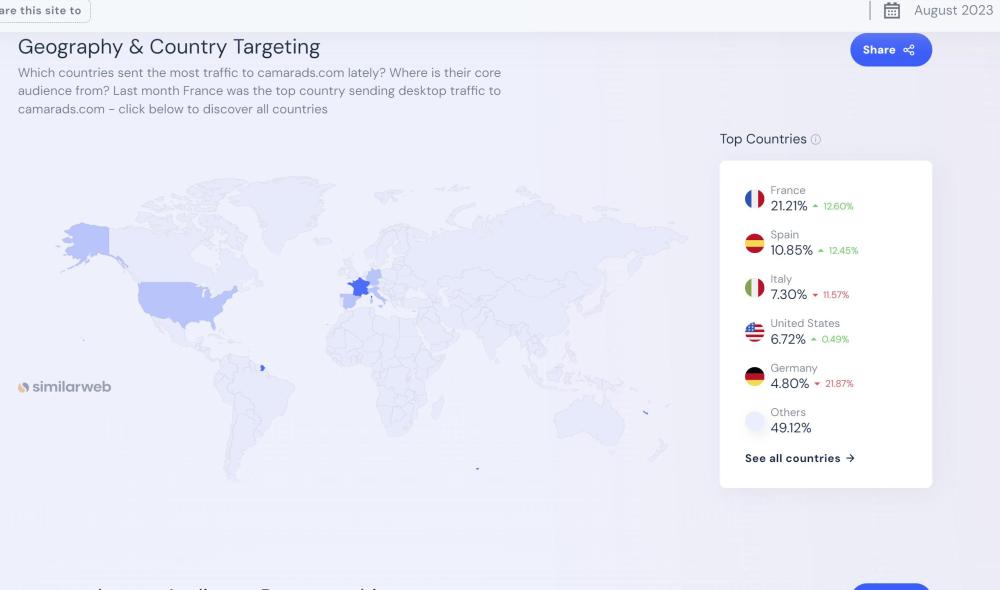Click the Similarweb logo watermark
1000x590 pixels.
pos(65,387)
